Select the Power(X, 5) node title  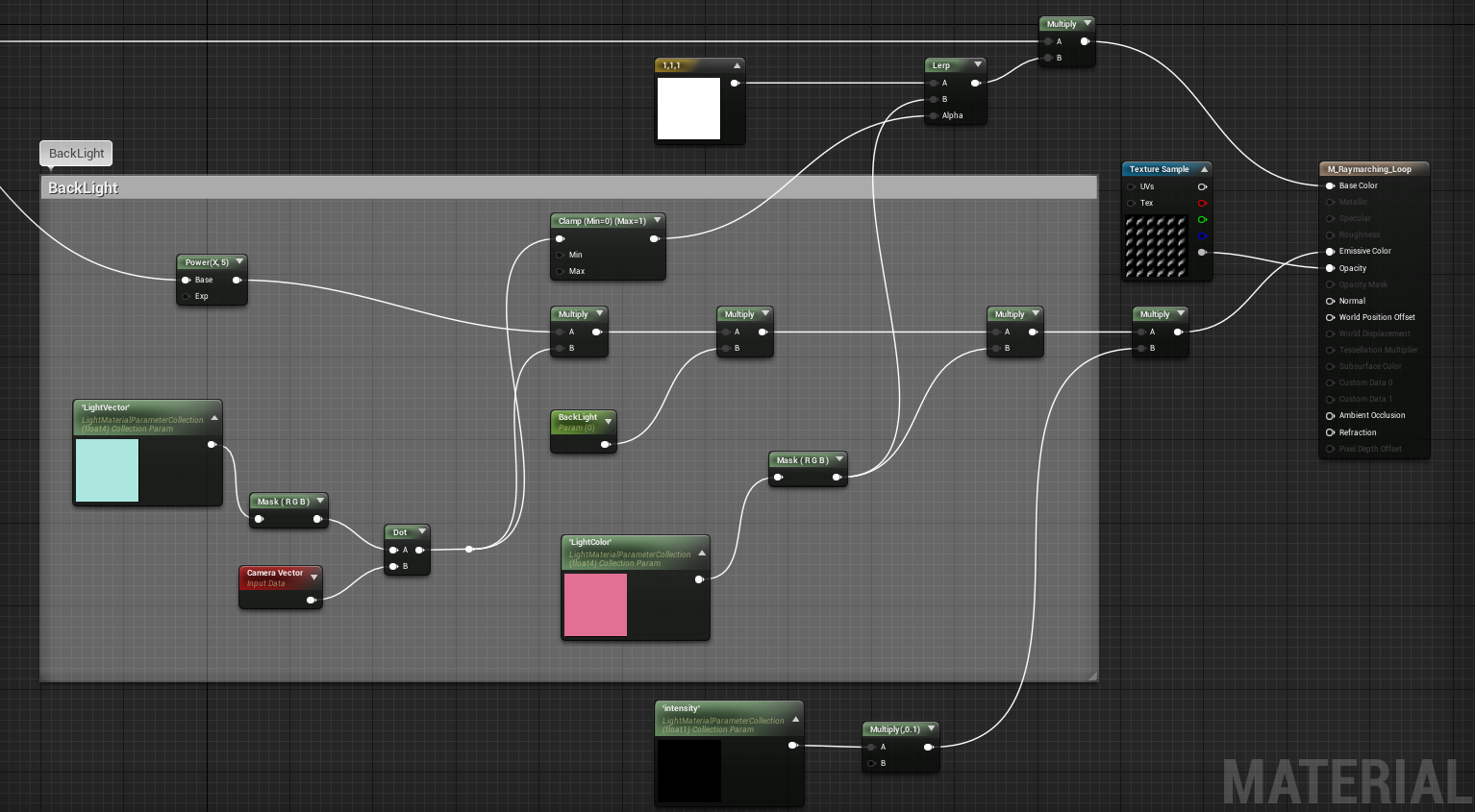point(207,262)
